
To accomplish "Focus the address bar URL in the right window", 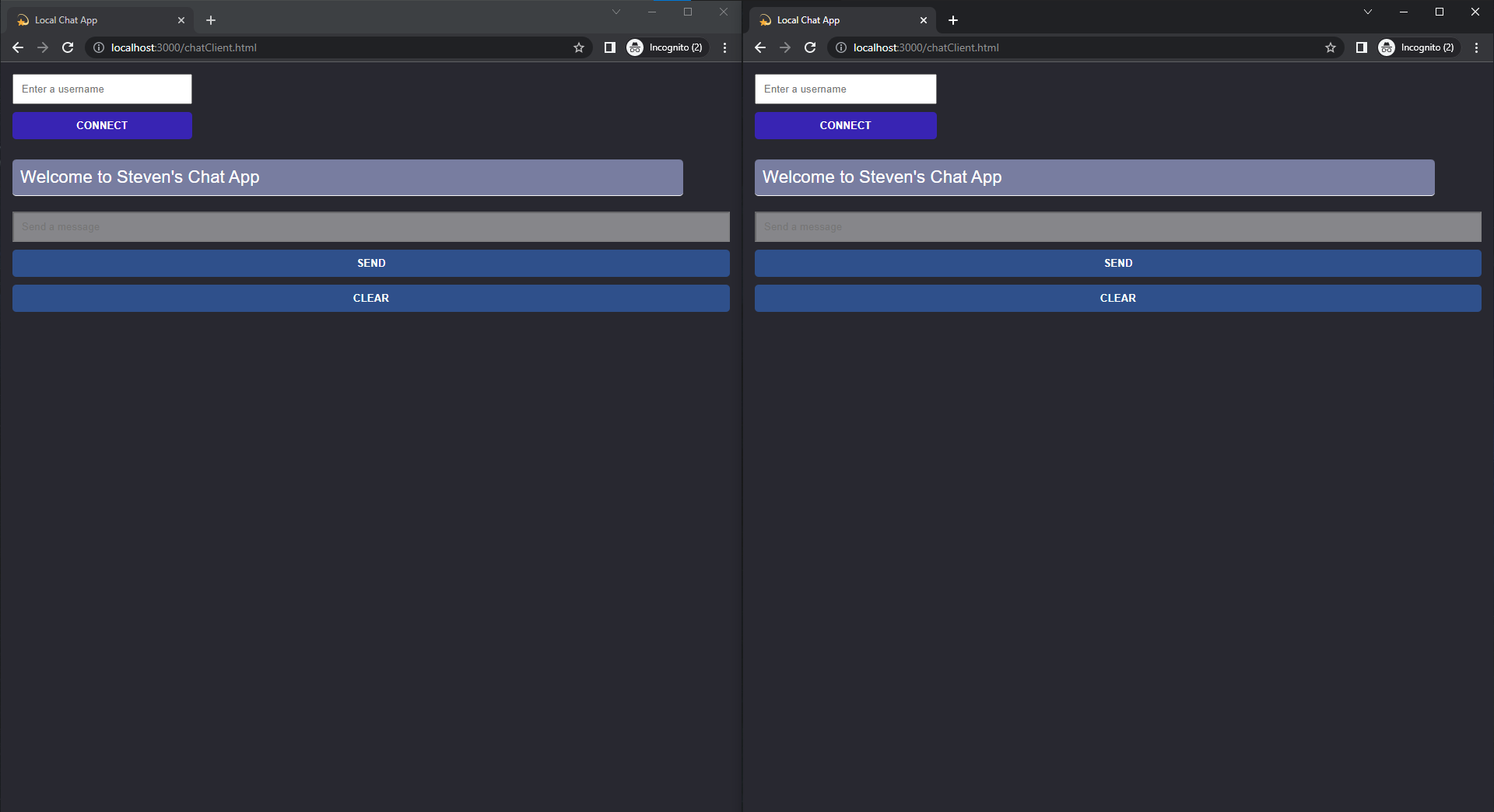I will click(926, 47).
